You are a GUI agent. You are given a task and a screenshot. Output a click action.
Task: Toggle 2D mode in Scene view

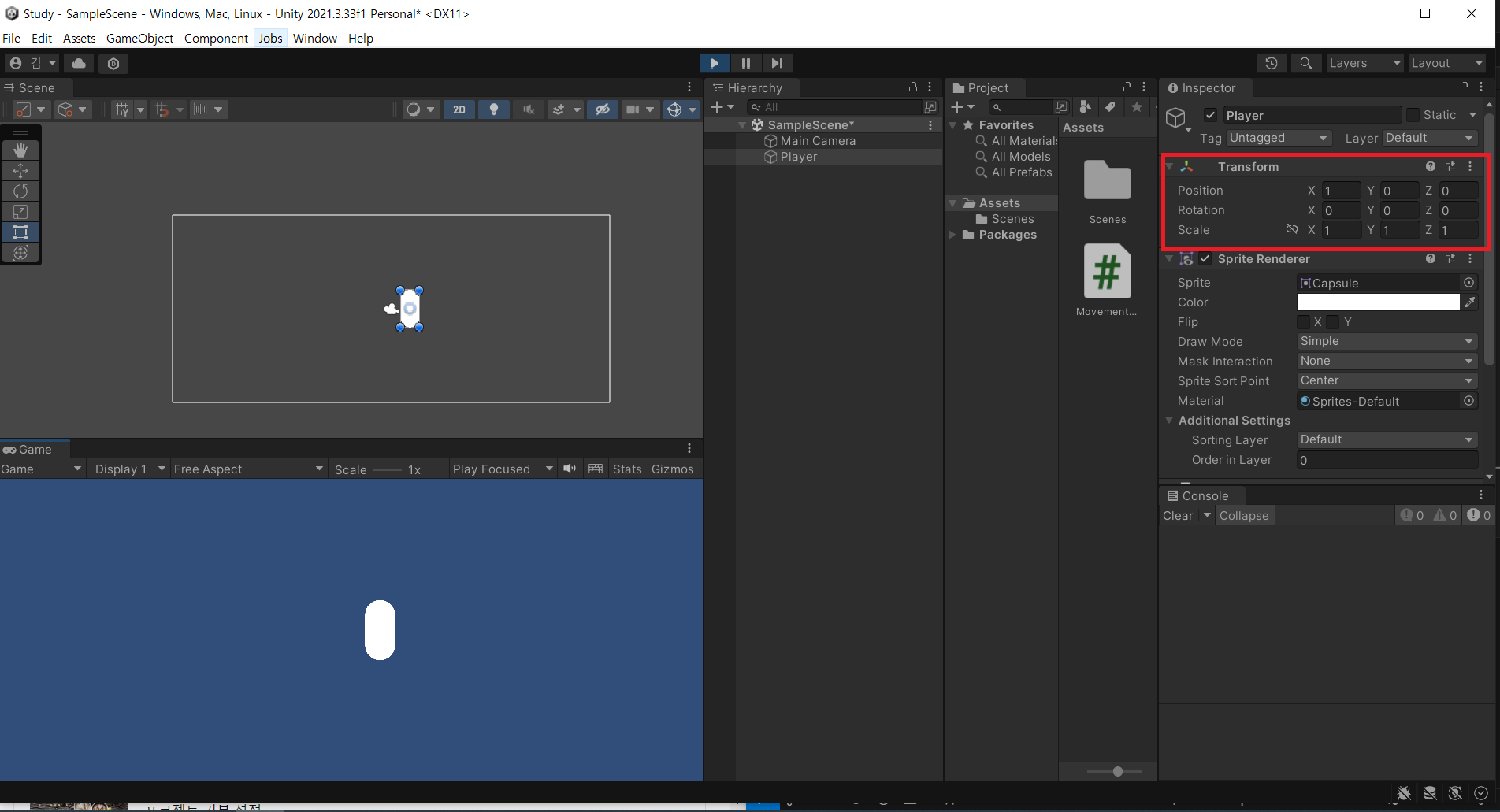459,109
